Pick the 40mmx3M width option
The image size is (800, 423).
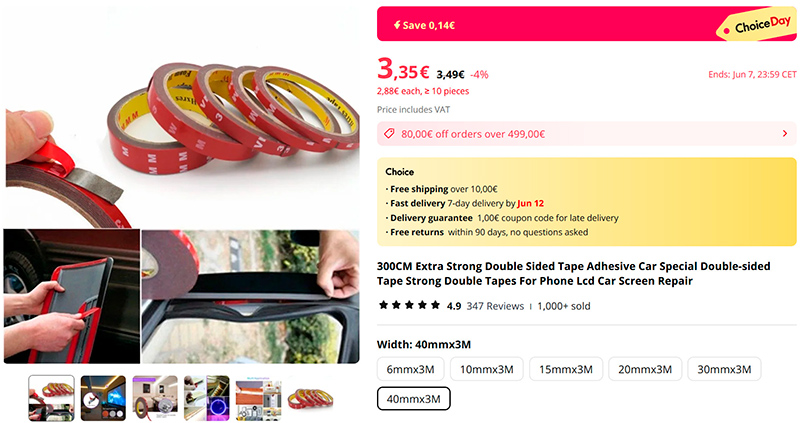pyautogui.click(x=413, y=398)
